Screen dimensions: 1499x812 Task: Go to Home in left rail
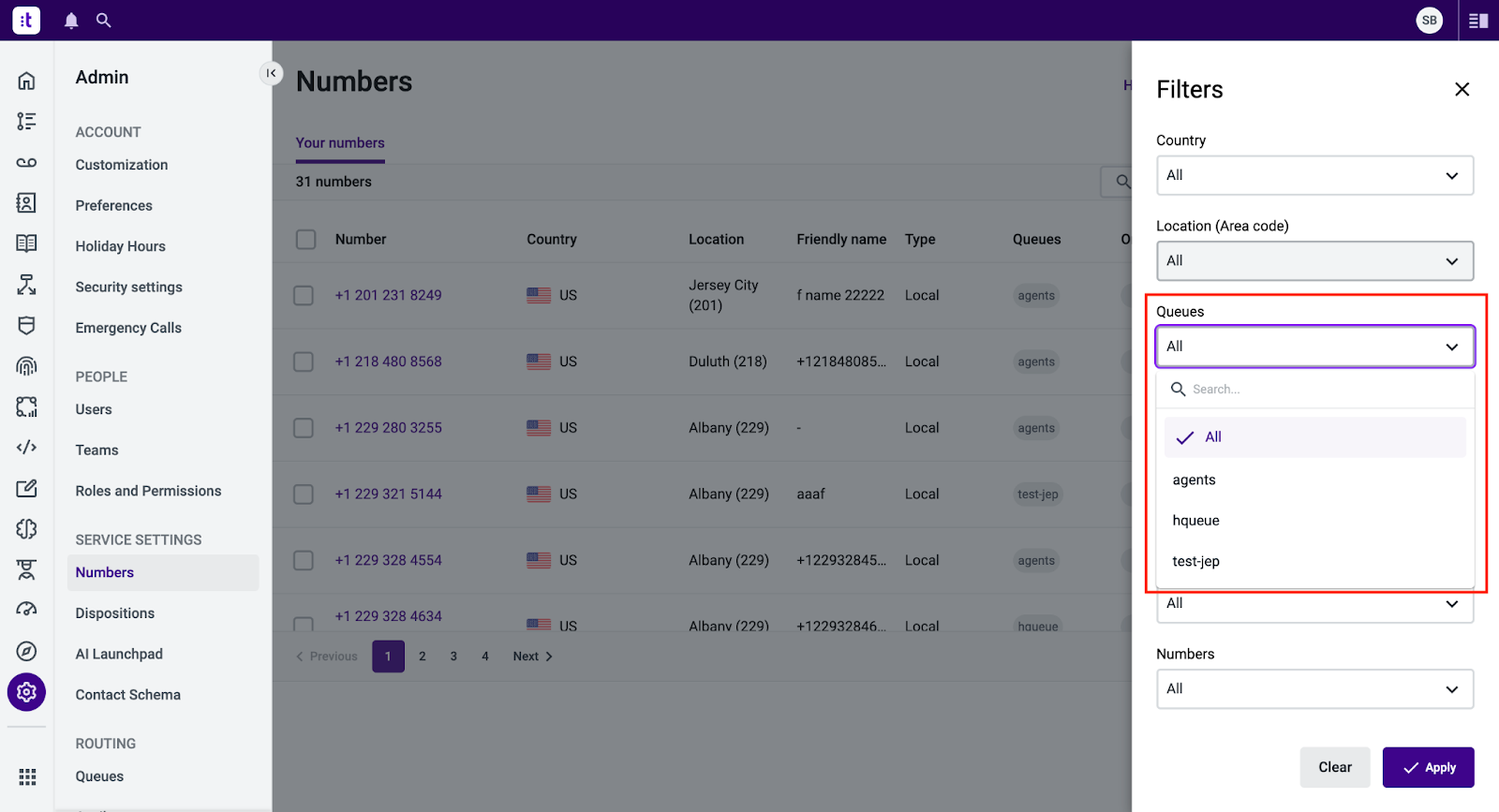26,81
